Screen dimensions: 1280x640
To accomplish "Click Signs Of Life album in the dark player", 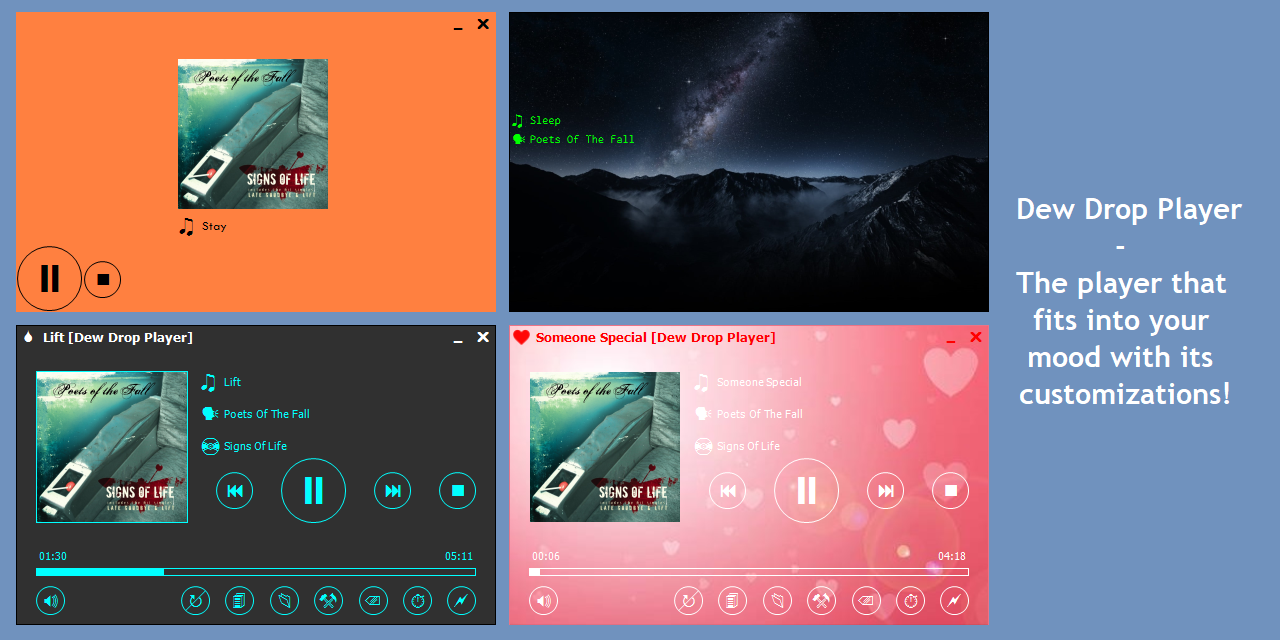I will [255, 446].
